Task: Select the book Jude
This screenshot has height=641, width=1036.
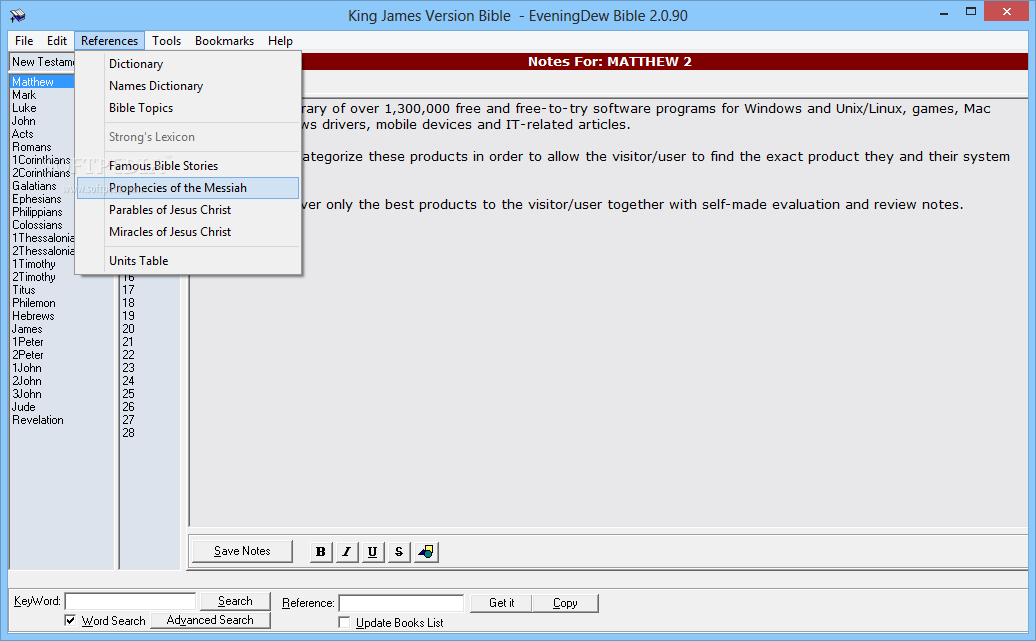Action: (x=24, y=407)
